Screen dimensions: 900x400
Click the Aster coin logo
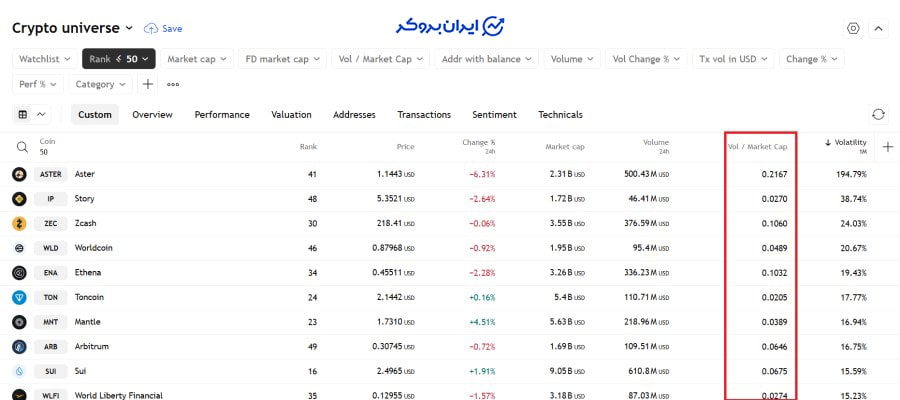pos(19,174)
